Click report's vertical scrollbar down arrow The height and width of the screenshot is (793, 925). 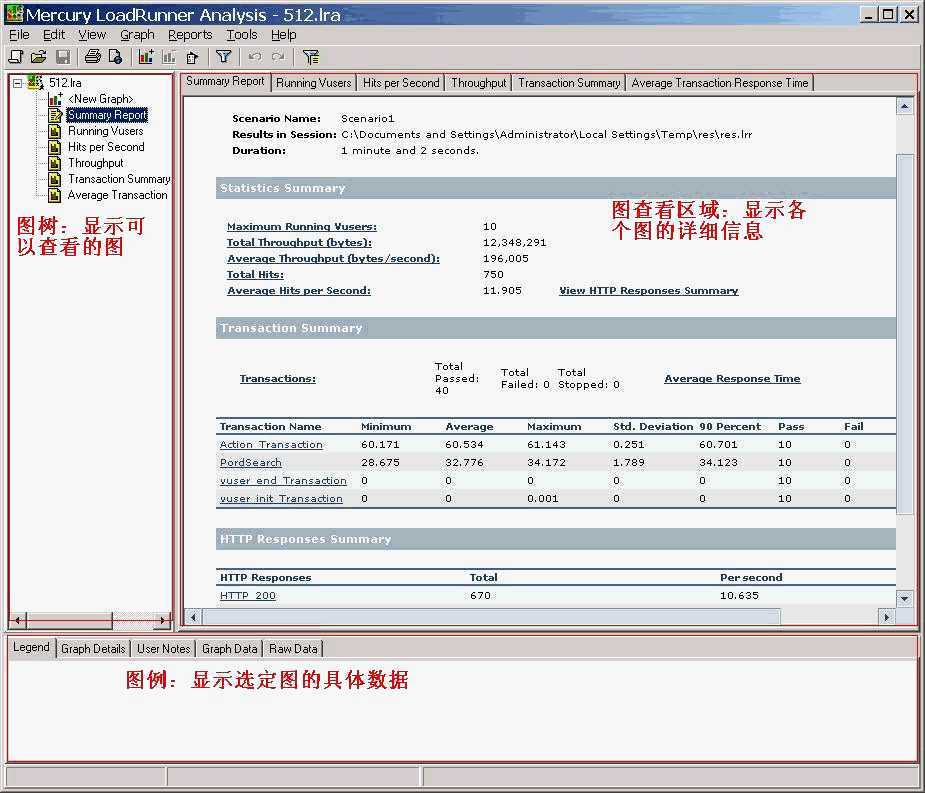tap(905, 598)
